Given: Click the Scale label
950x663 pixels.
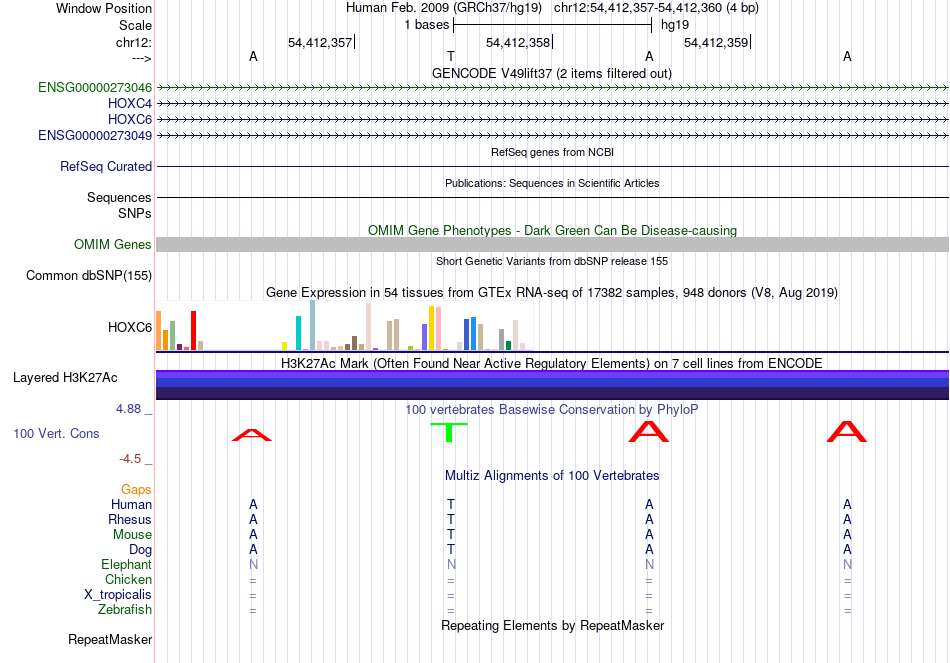Looking at the screenshot, I should coord(135,25).
